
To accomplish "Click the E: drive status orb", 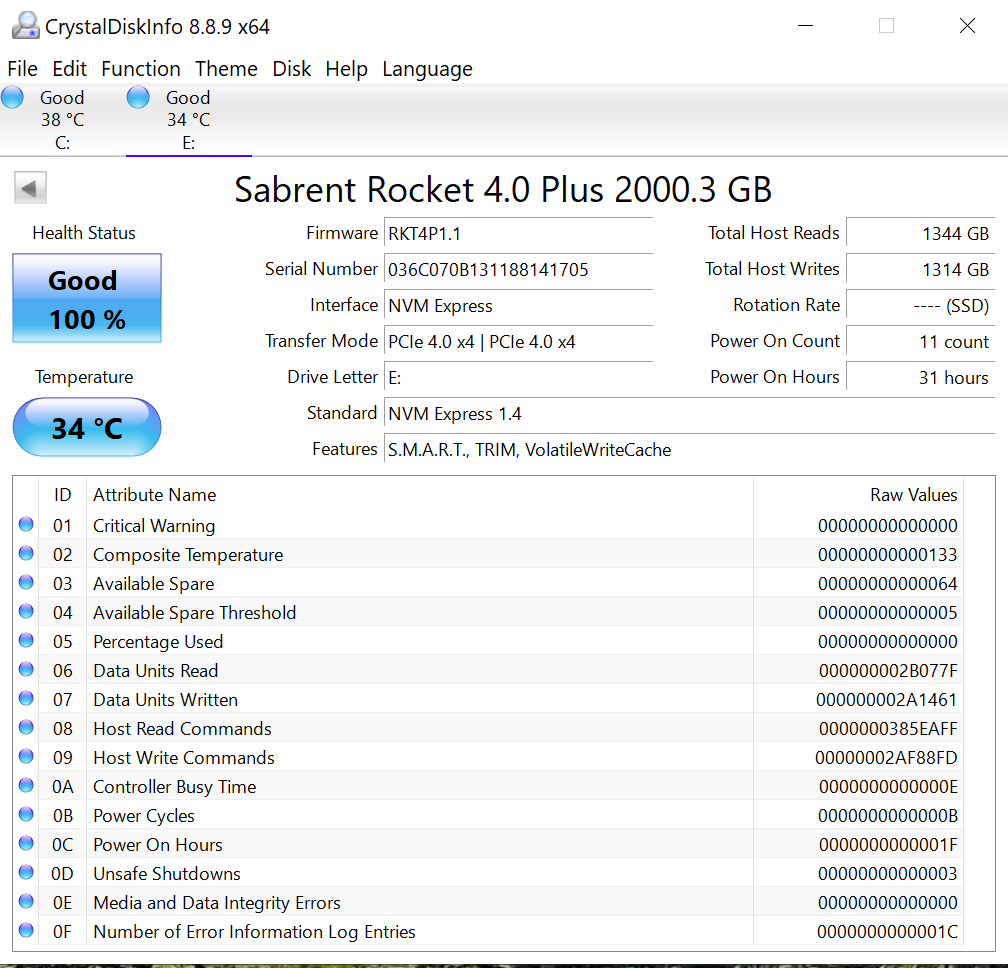I will 138,98.
